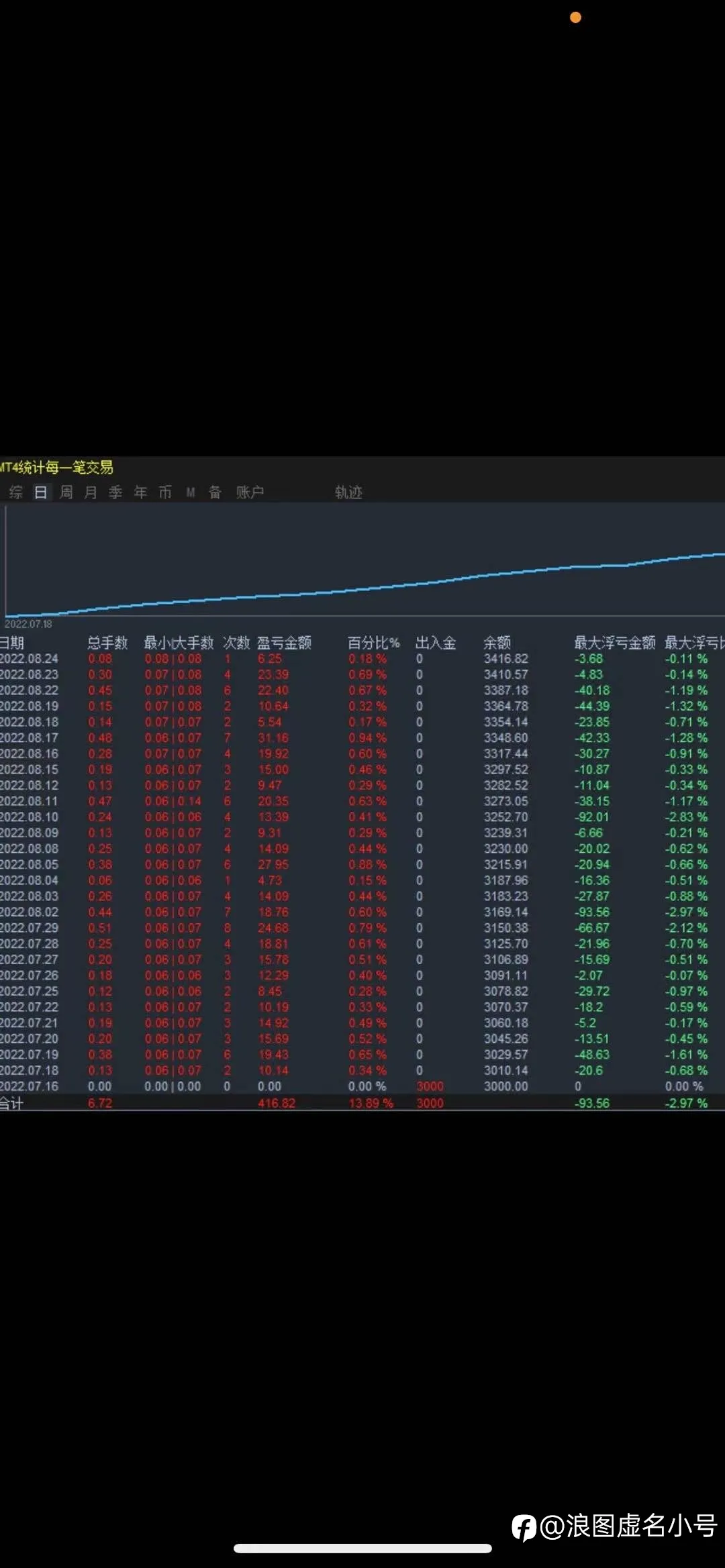Click the 2022.07.18 chart date label
The width and height of the screenshot is (725, 1568).
point(28,624)
